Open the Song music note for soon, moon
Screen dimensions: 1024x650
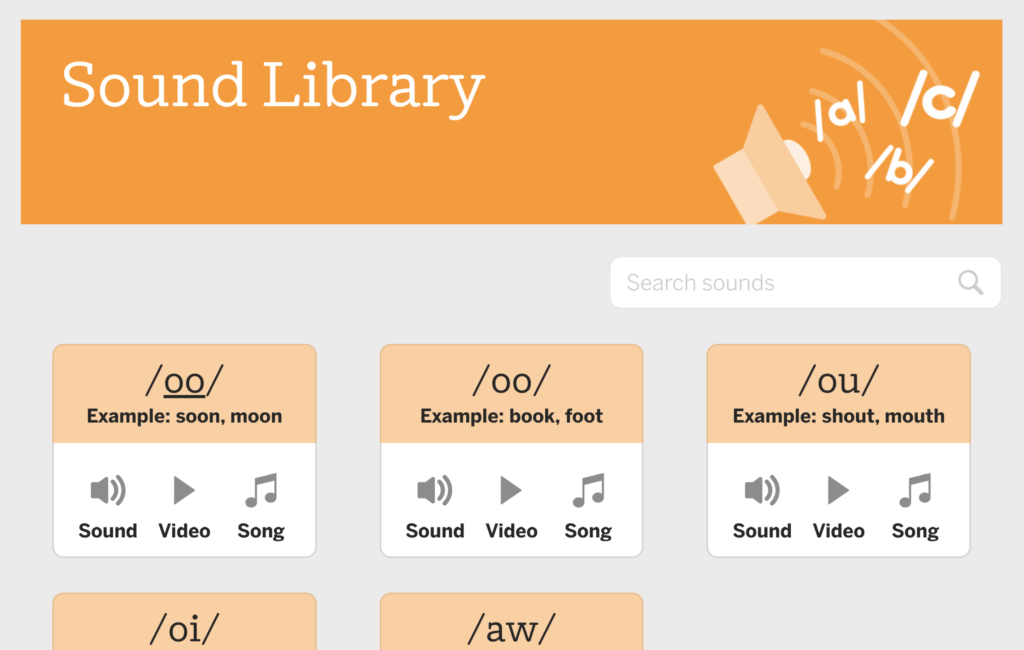point(261,491)
